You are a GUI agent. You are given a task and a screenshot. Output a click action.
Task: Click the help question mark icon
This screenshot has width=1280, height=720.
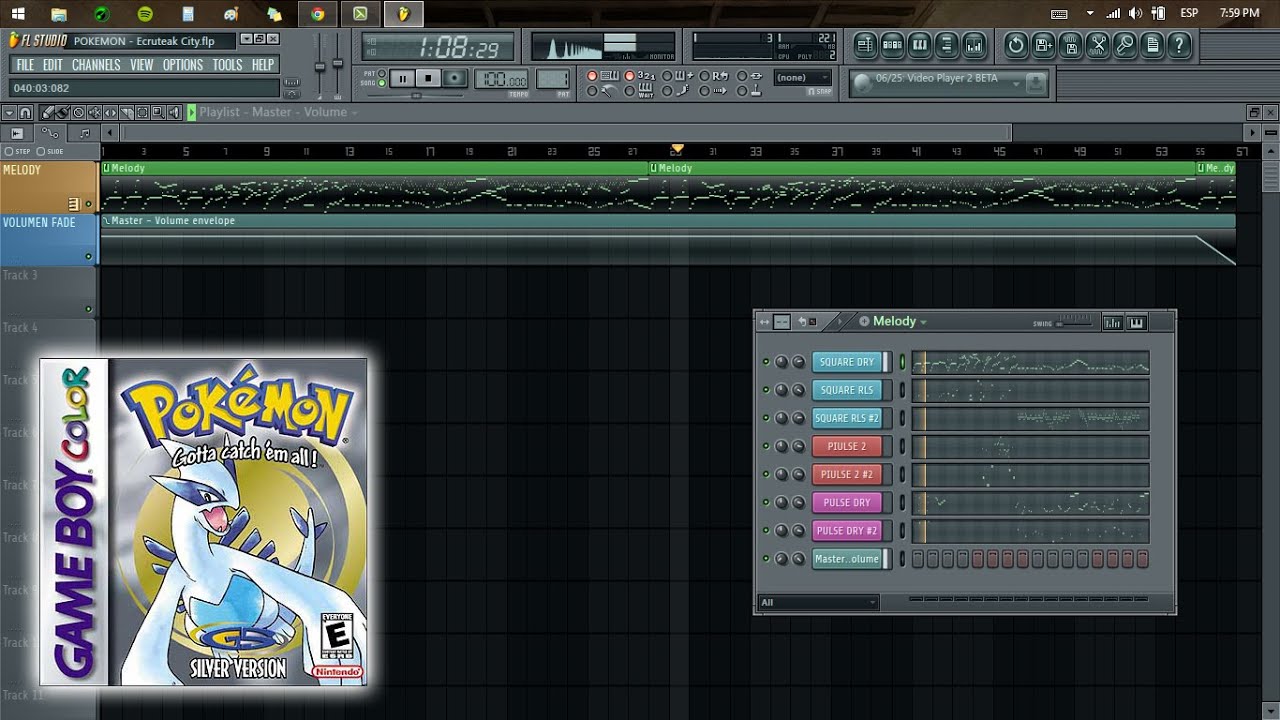click(x=1179, y=44)
